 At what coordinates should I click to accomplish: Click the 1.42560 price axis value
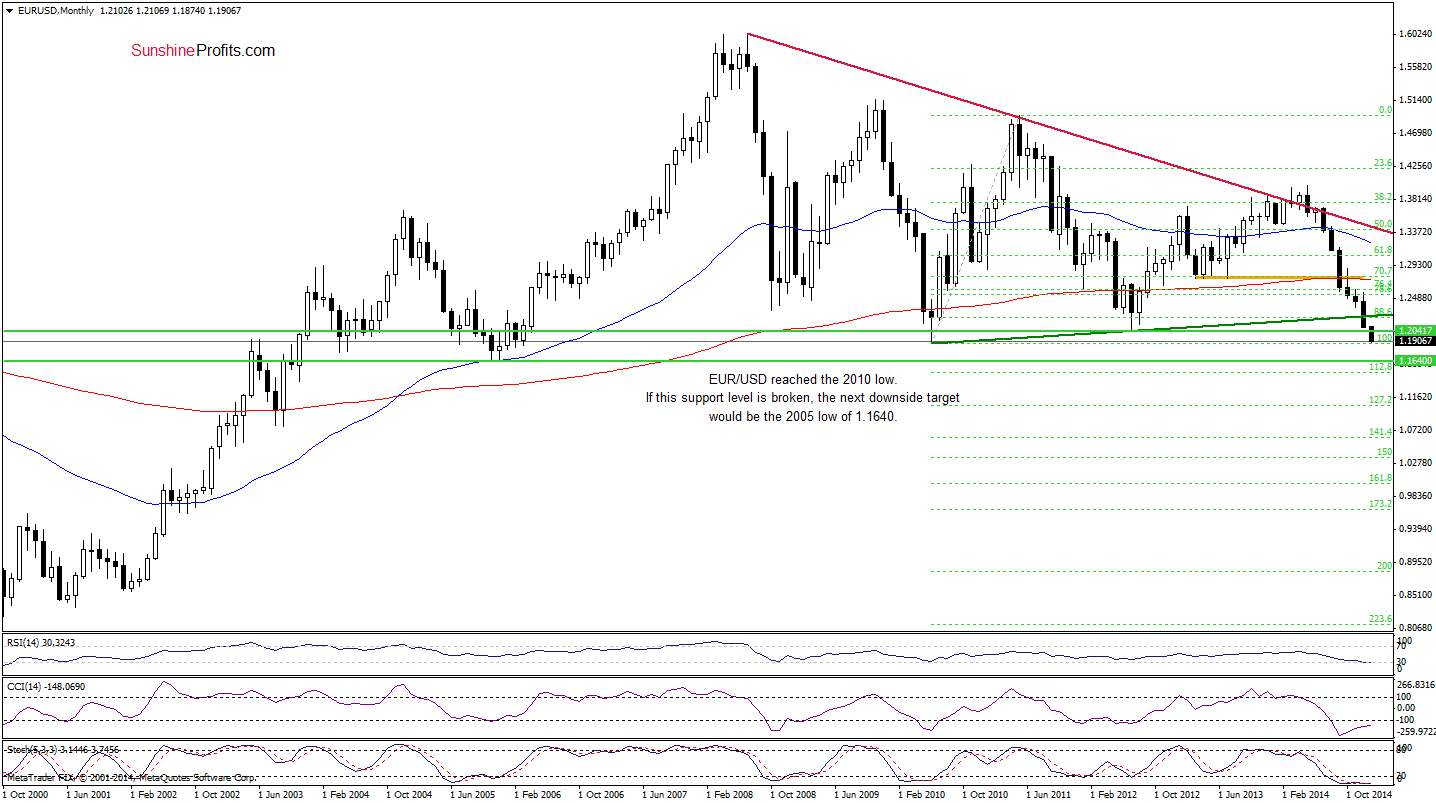click(1414, 165)
